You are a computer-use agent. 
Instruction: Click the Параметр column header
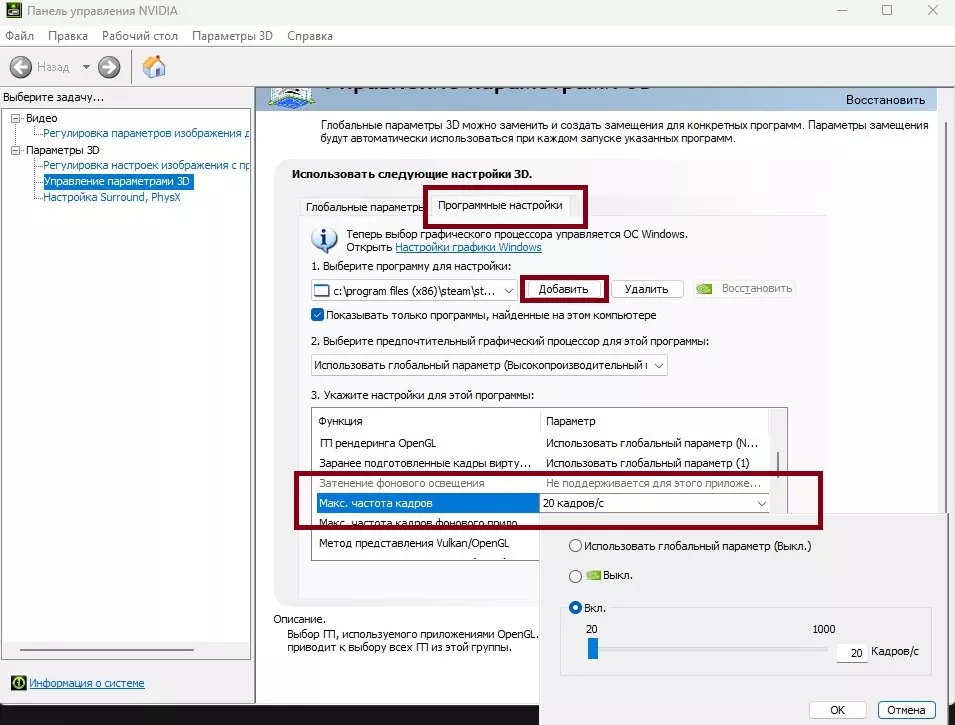point(655,421)
